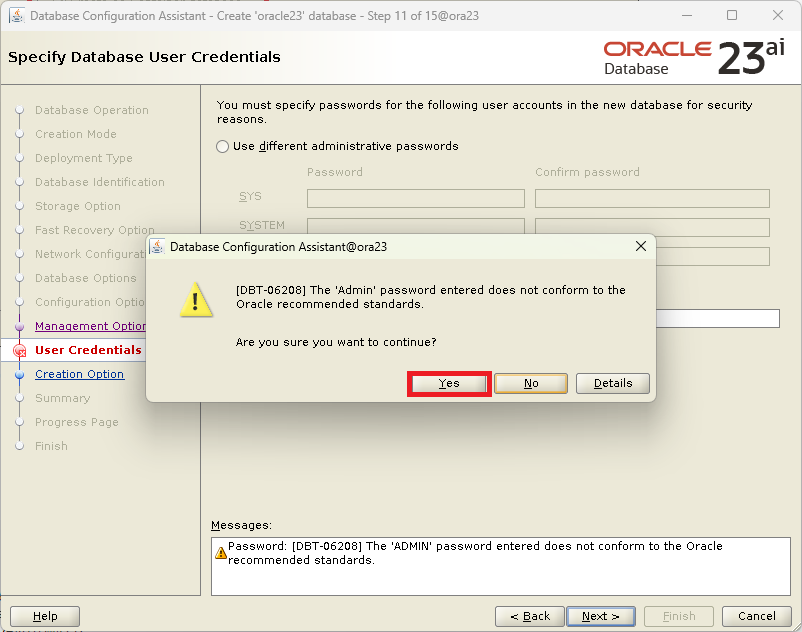This screenshot has width=802, height=632.
Task: Click the Java icon in main window title
Action: tap(17, 16)
